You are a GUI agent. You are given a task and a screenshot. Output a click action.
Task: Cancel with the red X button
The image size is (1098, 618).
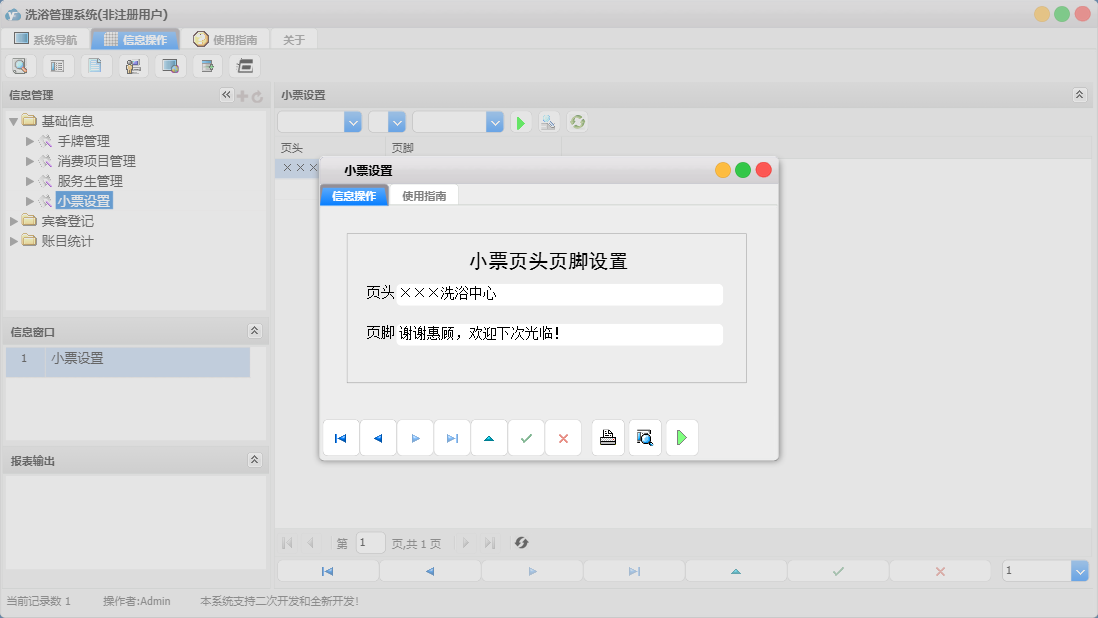point(563,437)
